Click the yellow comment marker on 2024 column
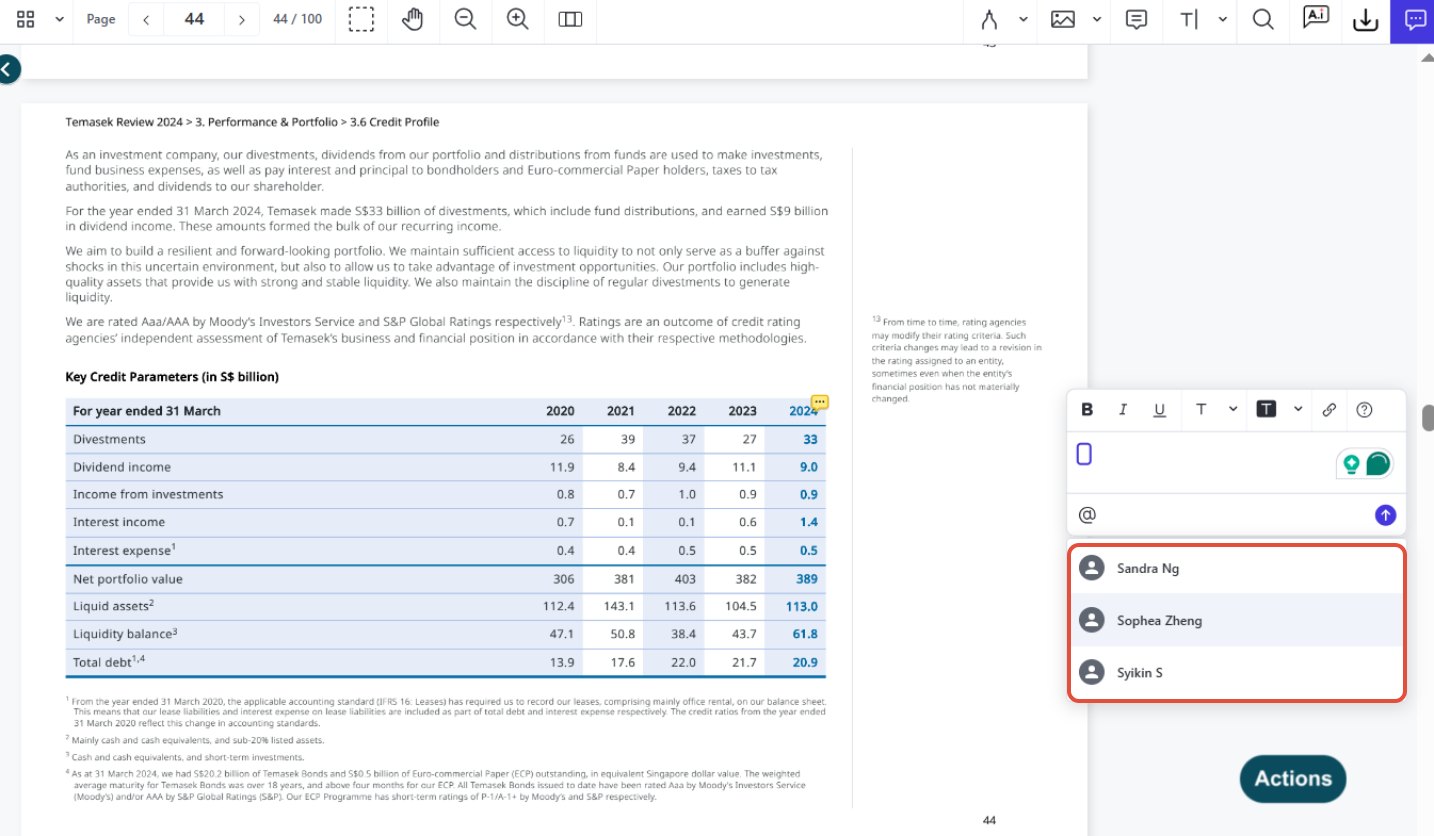 (x=820, y=402)
